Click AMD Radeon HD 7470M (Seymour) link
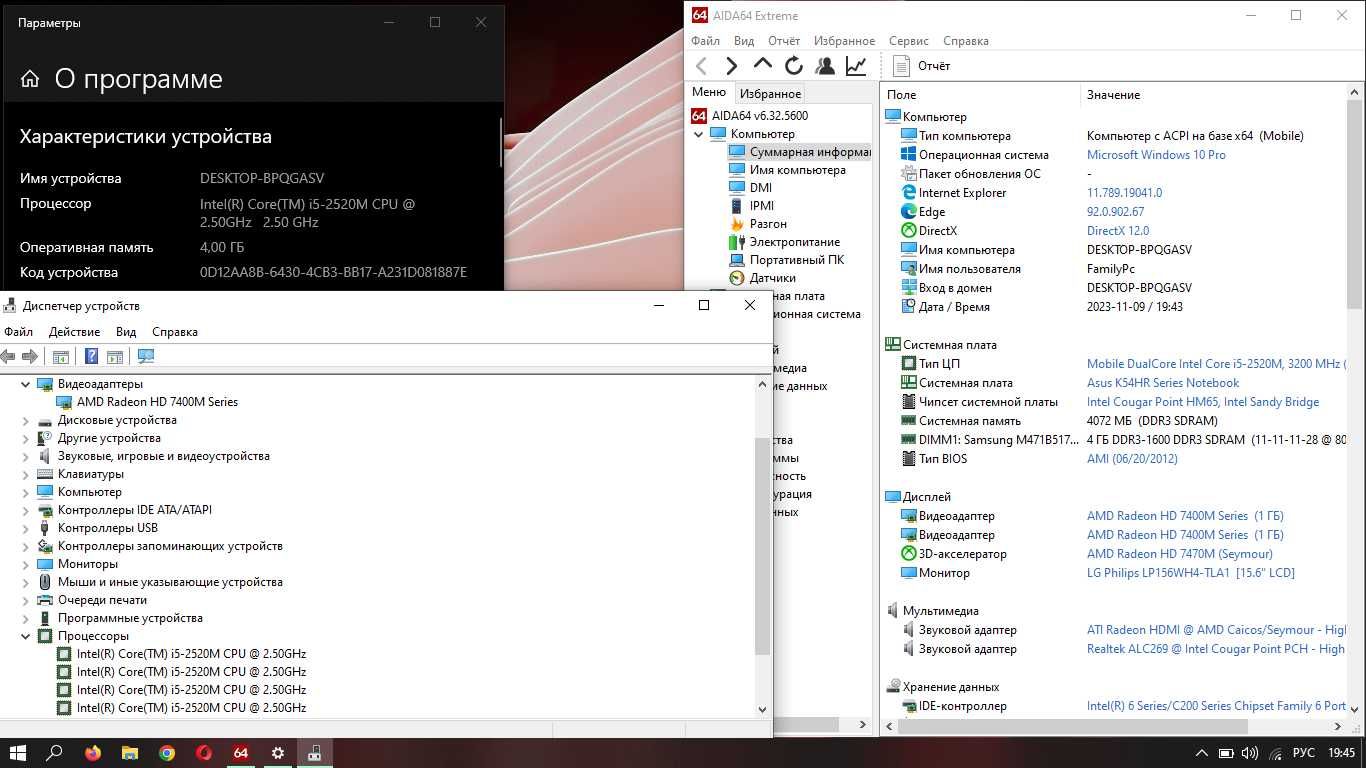The width and height of the screenshot is (1366, 768). [x=1180, y=554]
